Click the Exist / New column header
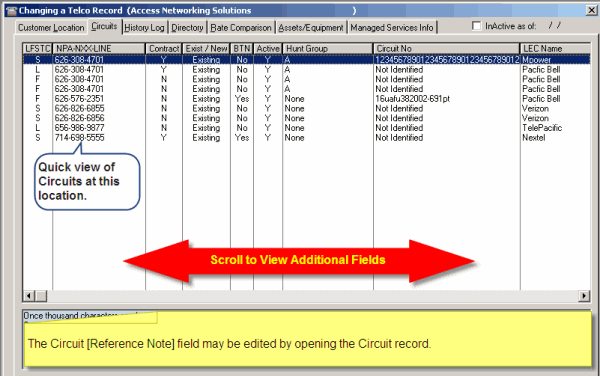This screenshot has height=376, width=600. point(206,49)
